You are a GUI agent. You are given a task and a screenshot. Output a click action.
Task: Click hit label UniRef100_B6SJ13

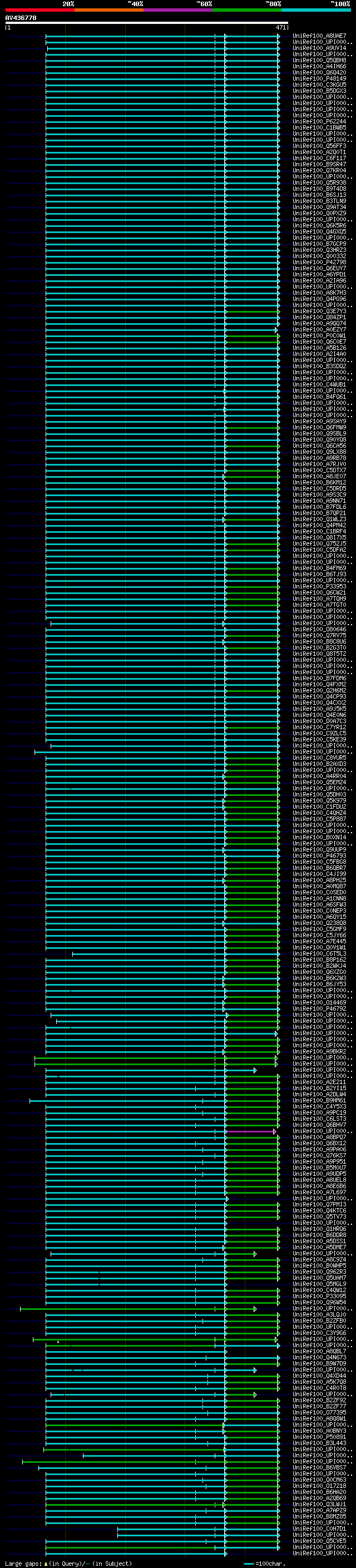[319, 195]
